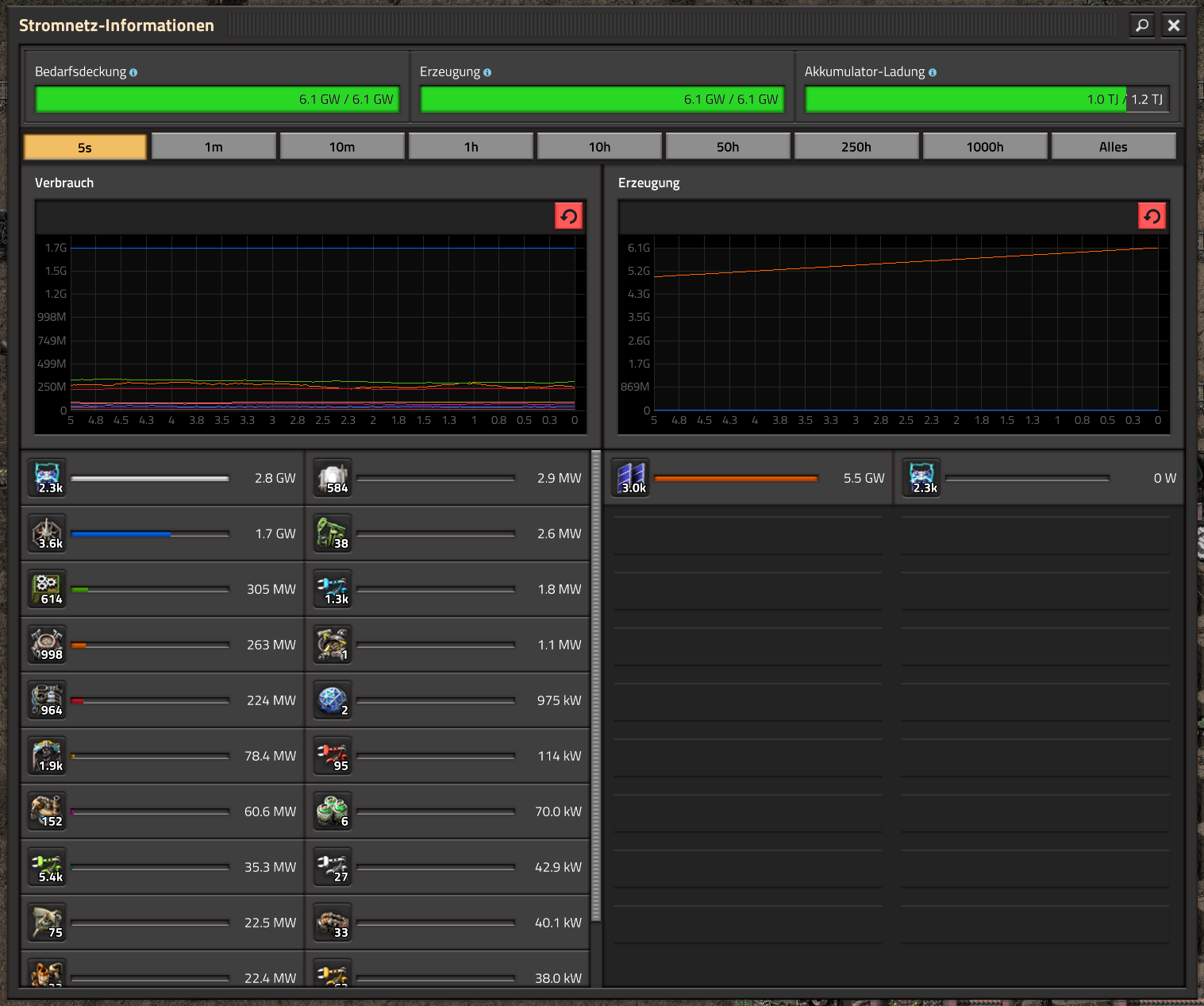The height and width of the screenshot is (1006, 1204).
Task: Click the white bar of the 2.8 GW row
Action: point(150,478)
